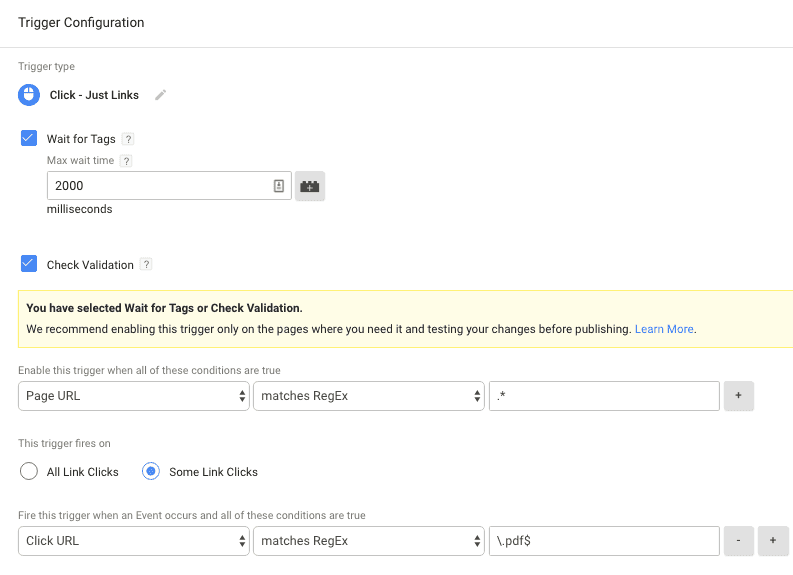Screen dimensions: 793x575
Task: Uncheck the Wait for Tags checkbox
Action: coord(29,138)
